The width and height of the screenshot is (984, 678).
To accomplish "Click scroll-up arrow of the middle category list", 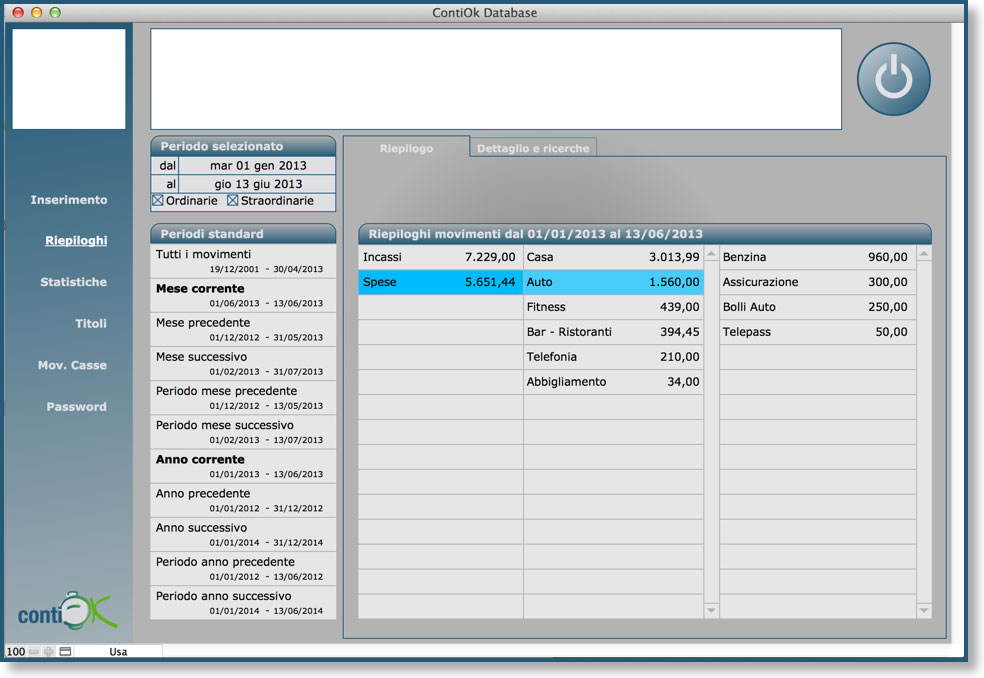I will click(711, 255).
